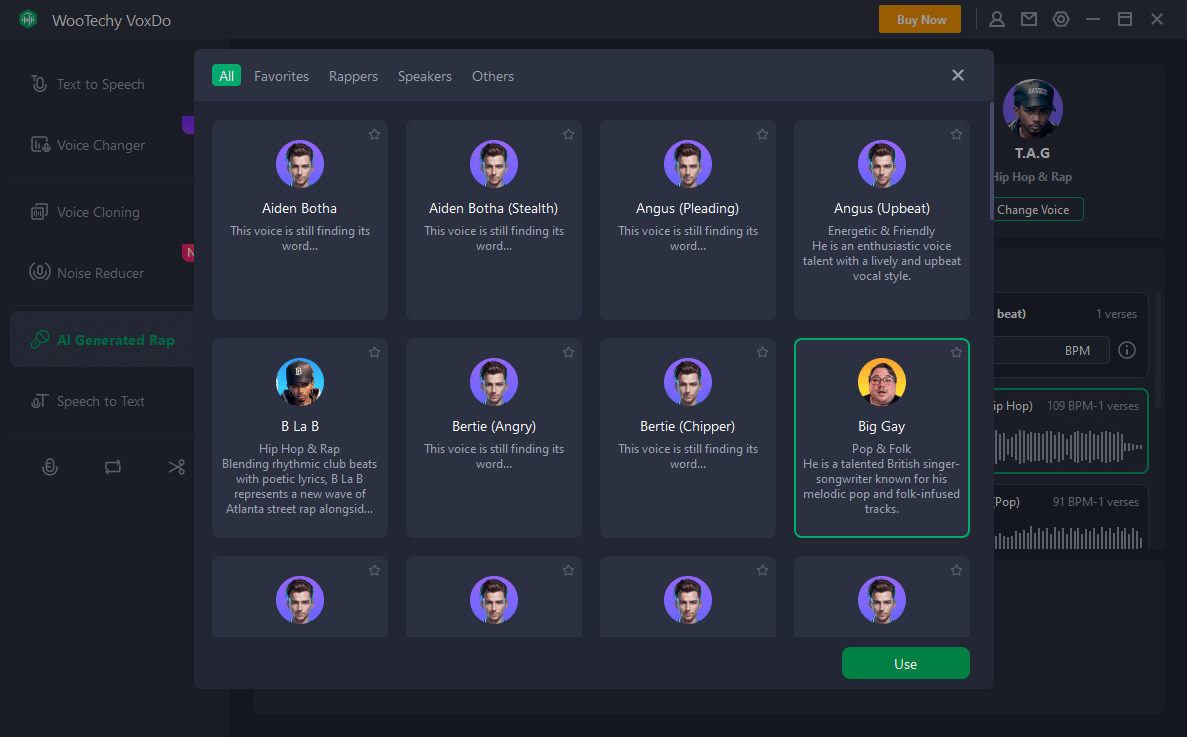Toggle favorite star on Big Gay voice
Screen dimensions: 1187x737
(956, 352)
